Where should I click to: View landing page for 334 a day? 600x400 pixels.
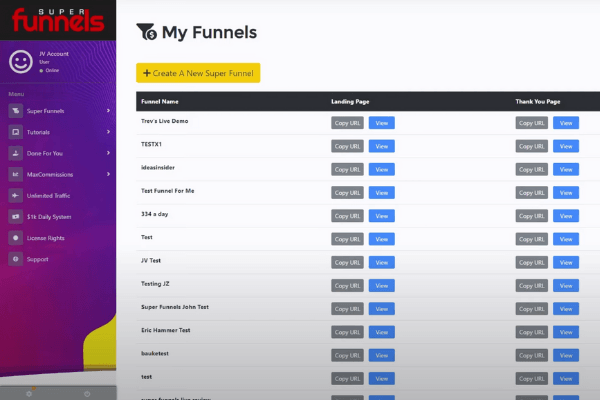[382, 216]
